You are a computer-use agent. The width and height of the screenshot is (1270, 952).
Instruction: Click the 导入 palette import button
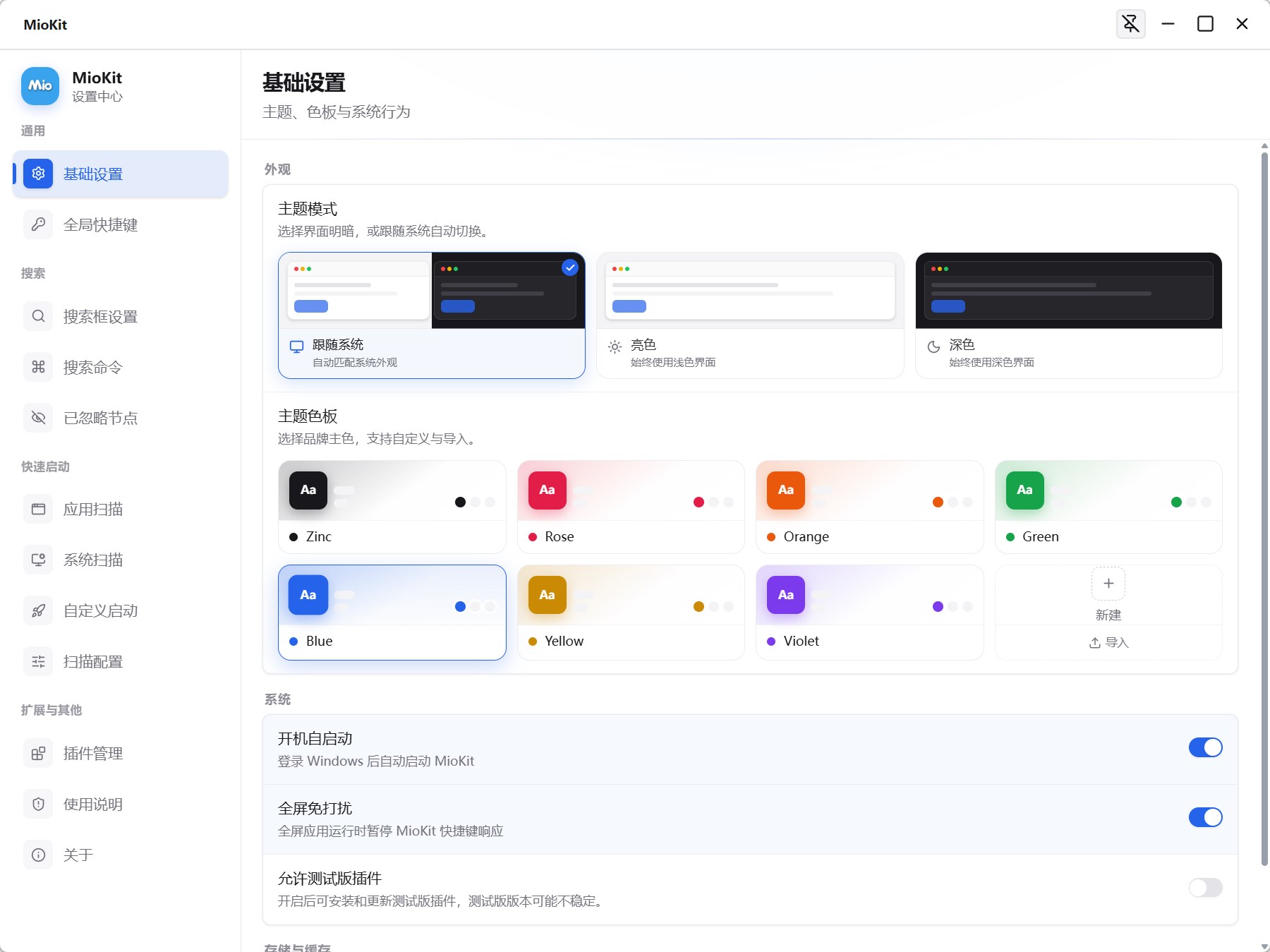tap(1108, 642)
